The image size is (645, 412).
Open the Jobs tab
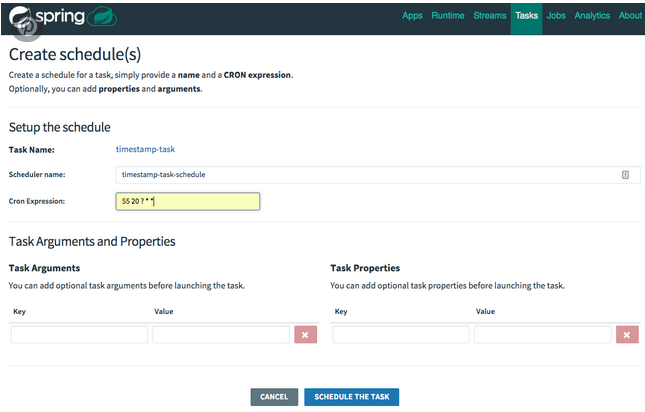pyautogui.click(x=557, y=16)
